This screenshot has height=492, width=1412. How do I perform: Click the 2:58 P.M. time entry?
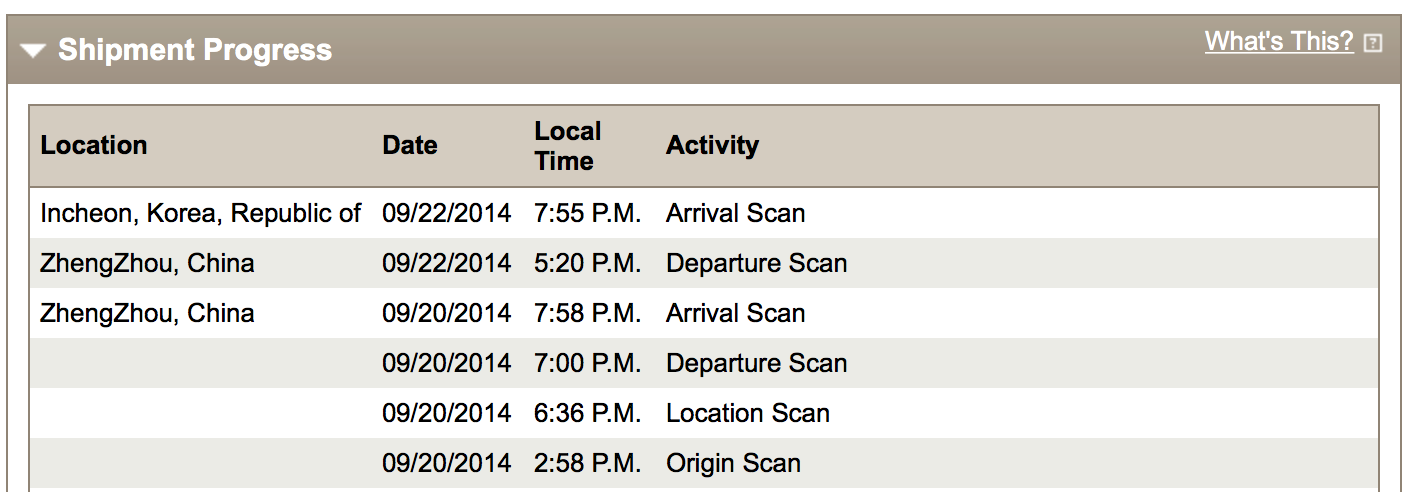click(587, 463)
